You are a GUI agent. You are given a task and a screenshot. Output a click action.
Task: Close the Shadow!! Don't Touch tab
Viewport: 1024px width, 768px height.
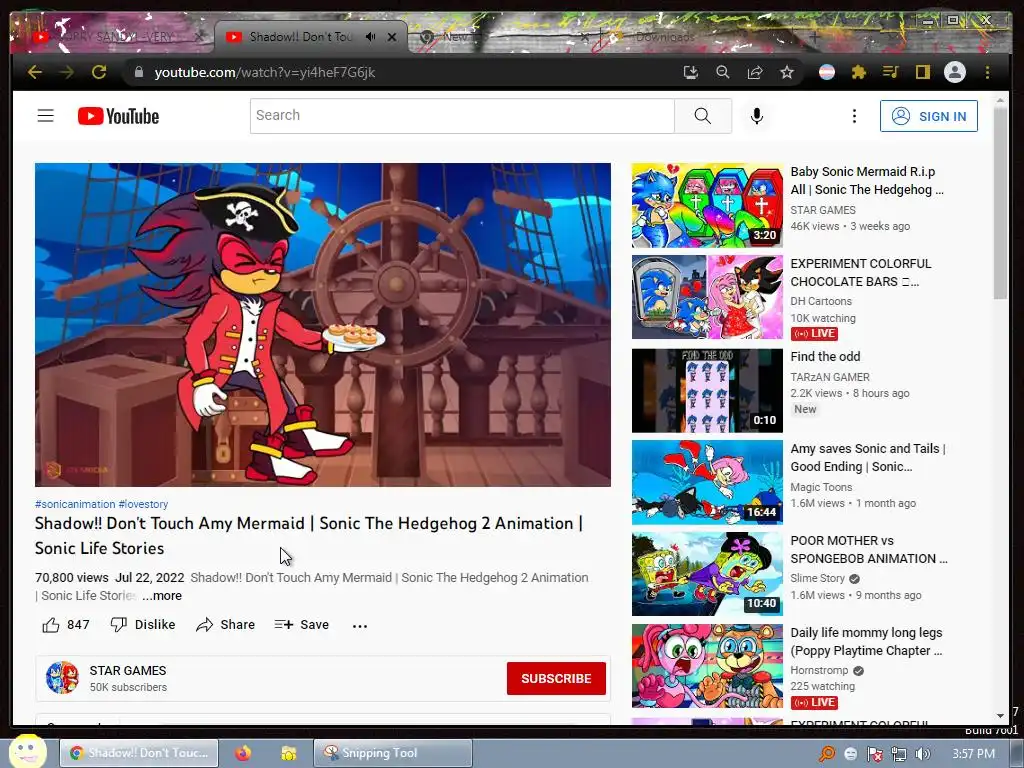tap(392, 37)
